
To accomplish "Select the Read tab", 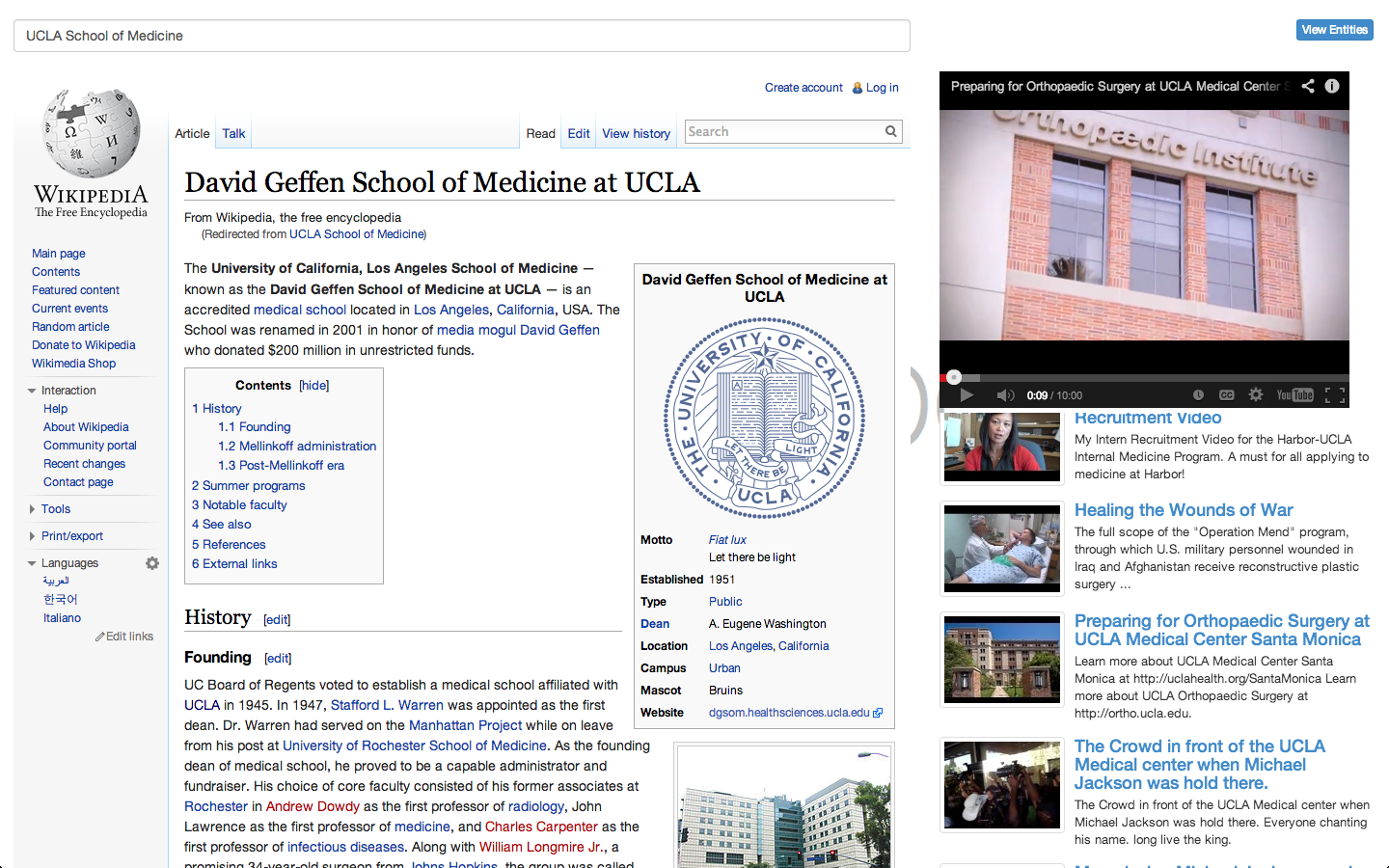I will click(x=540, y=134).
